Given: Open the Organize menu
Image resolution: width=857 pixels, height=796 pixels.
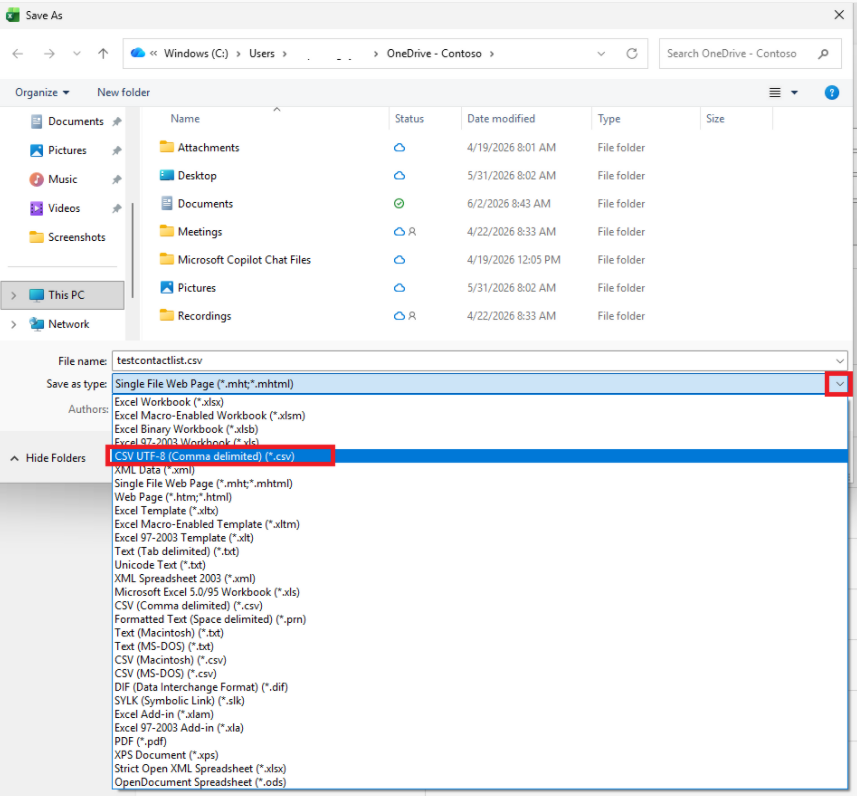Looking at the screenshot, I should (42, 92).
